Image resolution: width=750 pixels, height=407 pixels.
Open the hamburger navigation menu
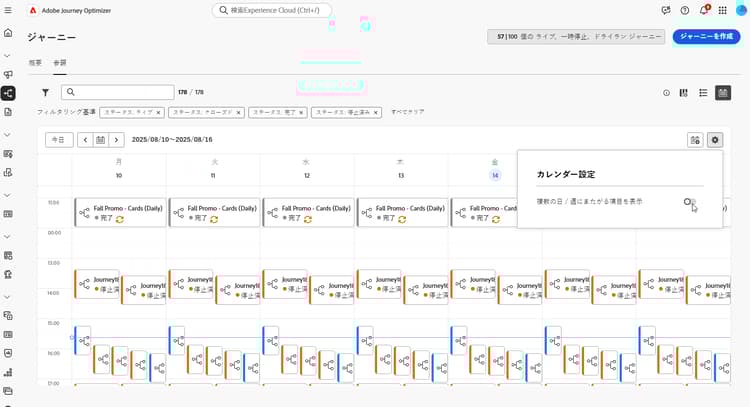(x=8, y=10)
